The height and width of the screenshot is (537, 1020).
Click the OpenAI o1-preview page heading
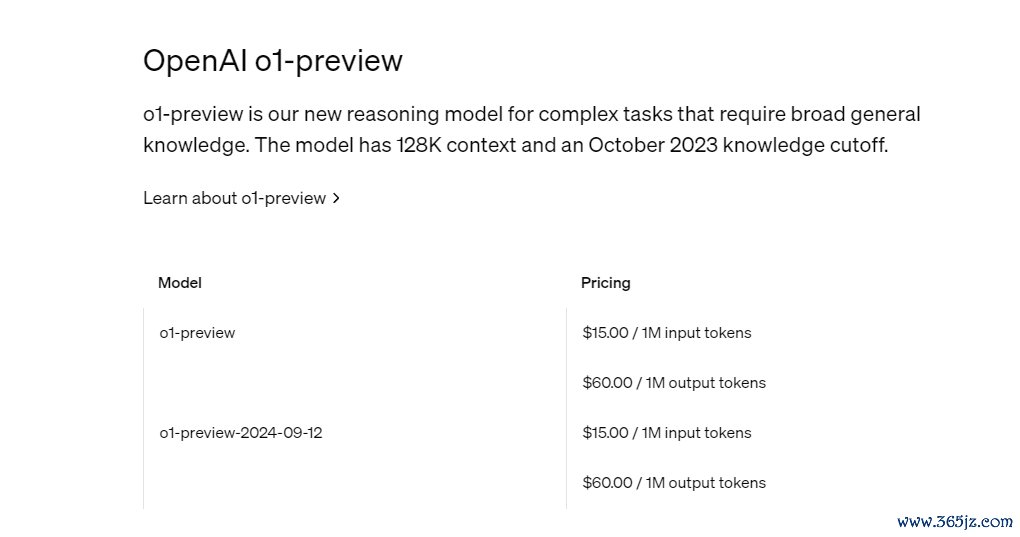[273, 61]
